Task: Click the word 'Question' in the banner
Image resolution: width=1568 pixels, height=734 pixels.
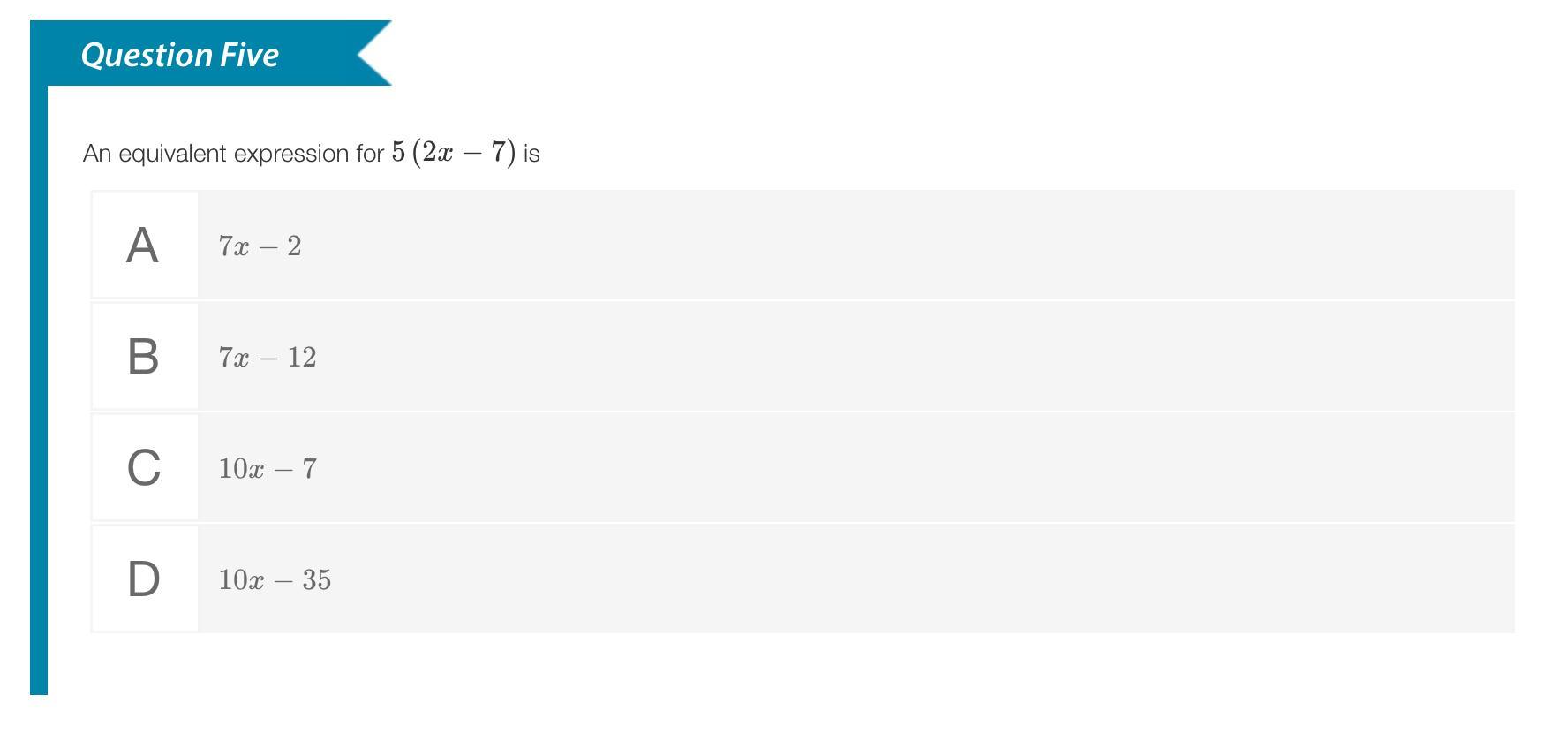Action: pyautogui.click(x=146, y=56)
